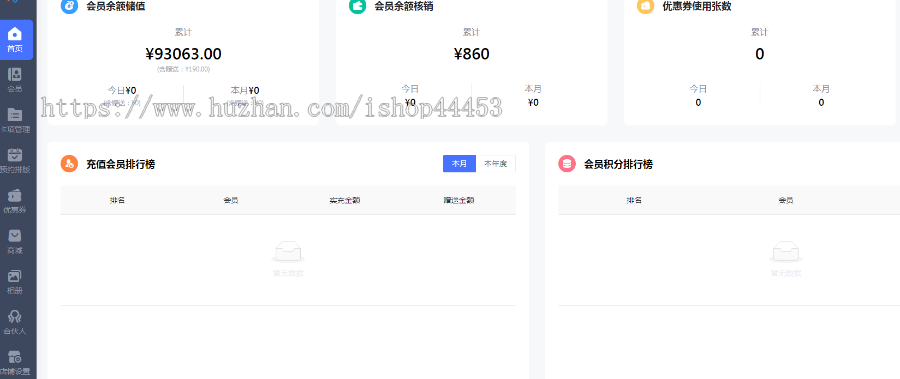Click the ¥860 cumulative write-off amount

point(472,54)
